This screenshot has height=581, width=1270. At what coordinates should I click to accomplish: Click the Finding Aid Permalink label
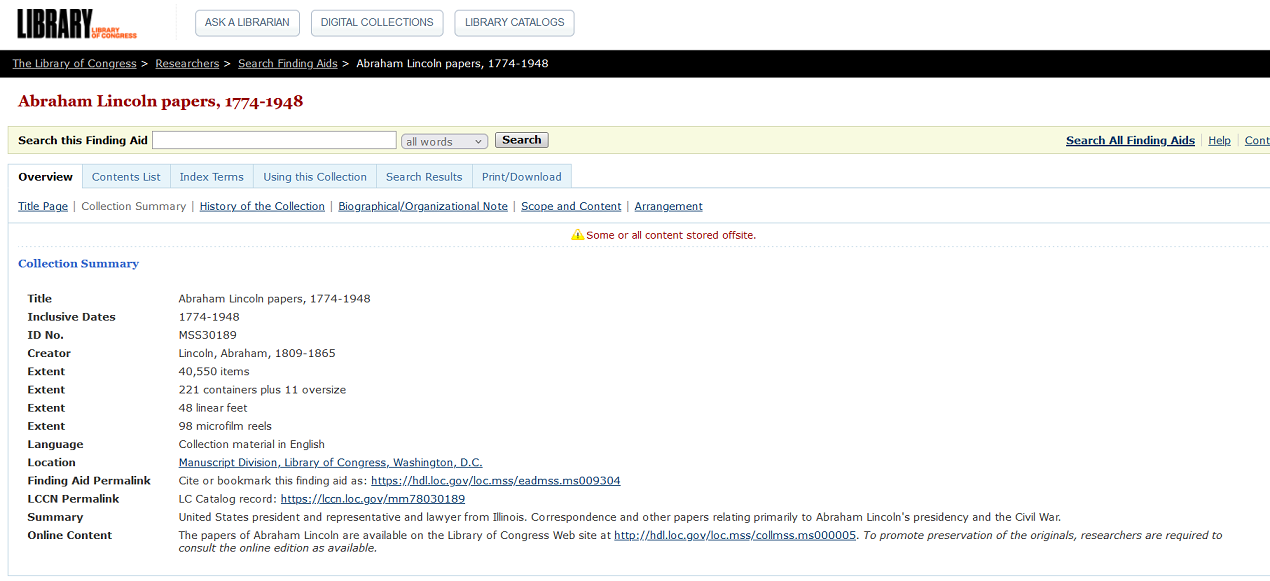pos(89,481)
